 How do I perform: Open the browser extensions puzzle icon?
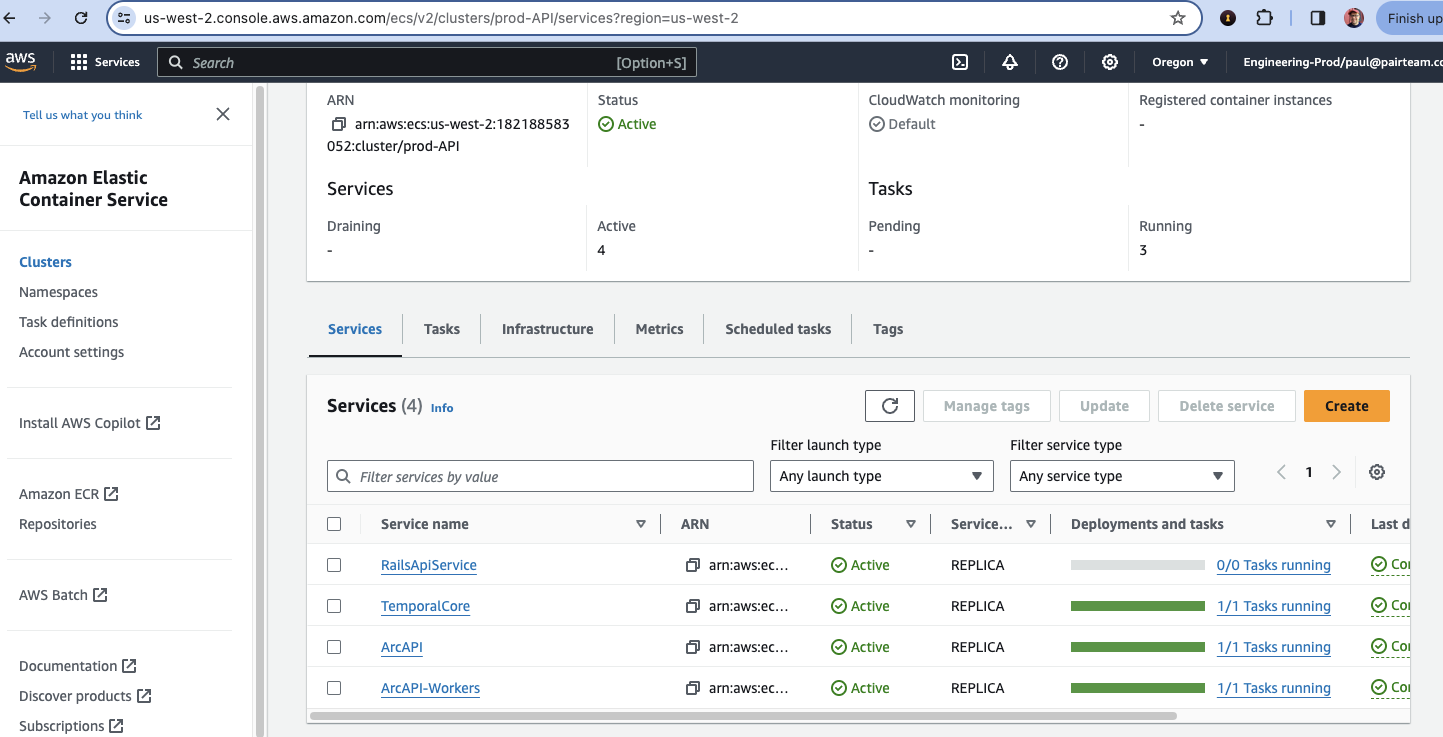tap(1264, 18)
